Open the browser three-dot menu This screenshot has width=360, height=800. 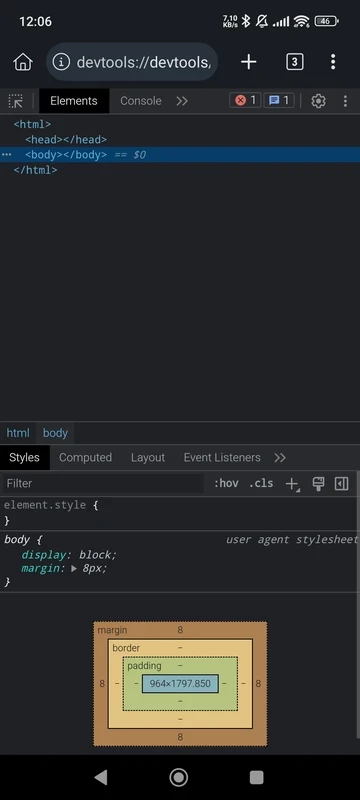(333, 62)
